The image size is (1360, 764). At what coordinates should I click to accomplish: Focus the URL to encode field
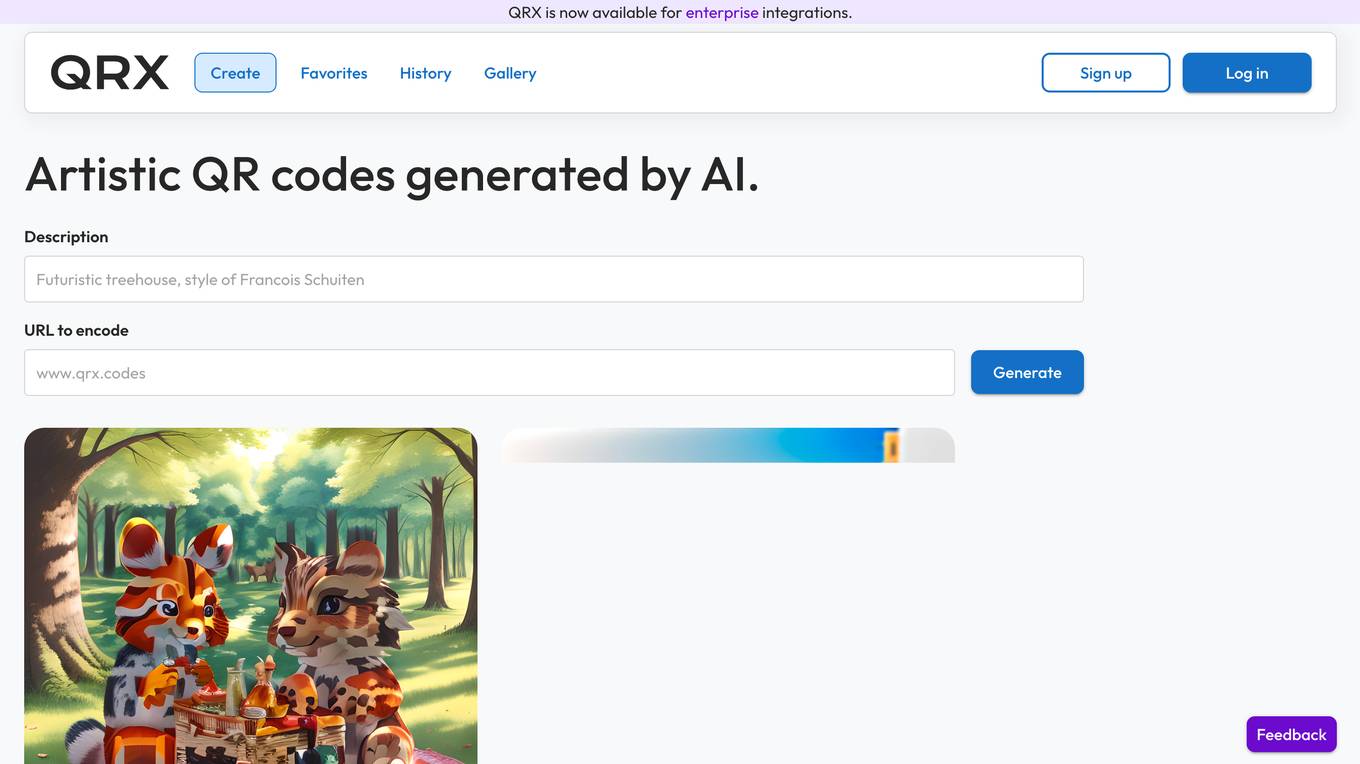tap(490, 372)
